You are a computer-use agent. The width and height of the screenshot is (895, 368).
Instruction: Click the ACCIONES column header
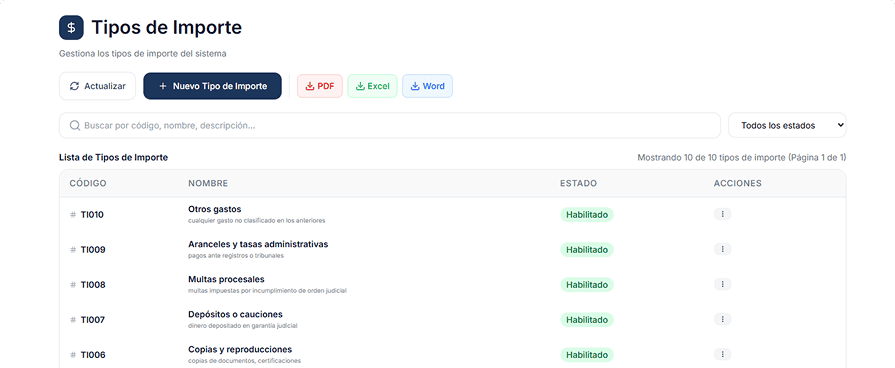(x=737, y=183)
